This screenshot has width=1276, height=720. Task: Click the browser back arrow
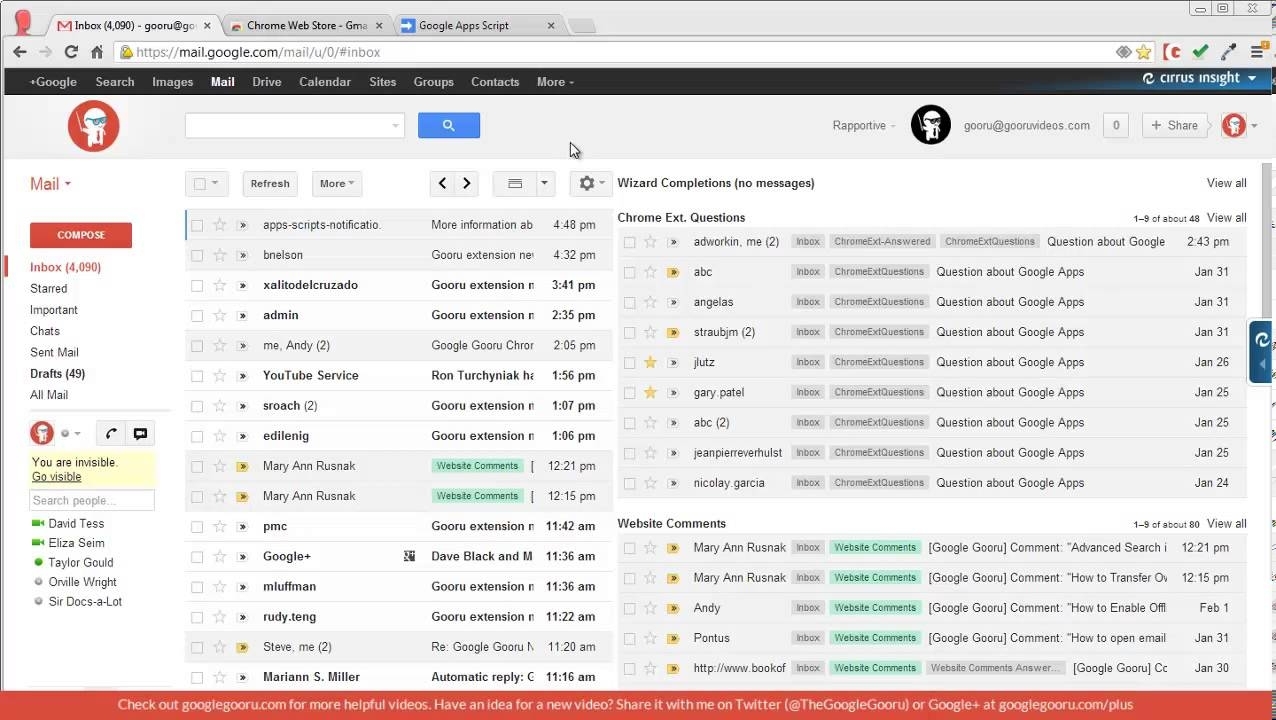pos(20,52)
